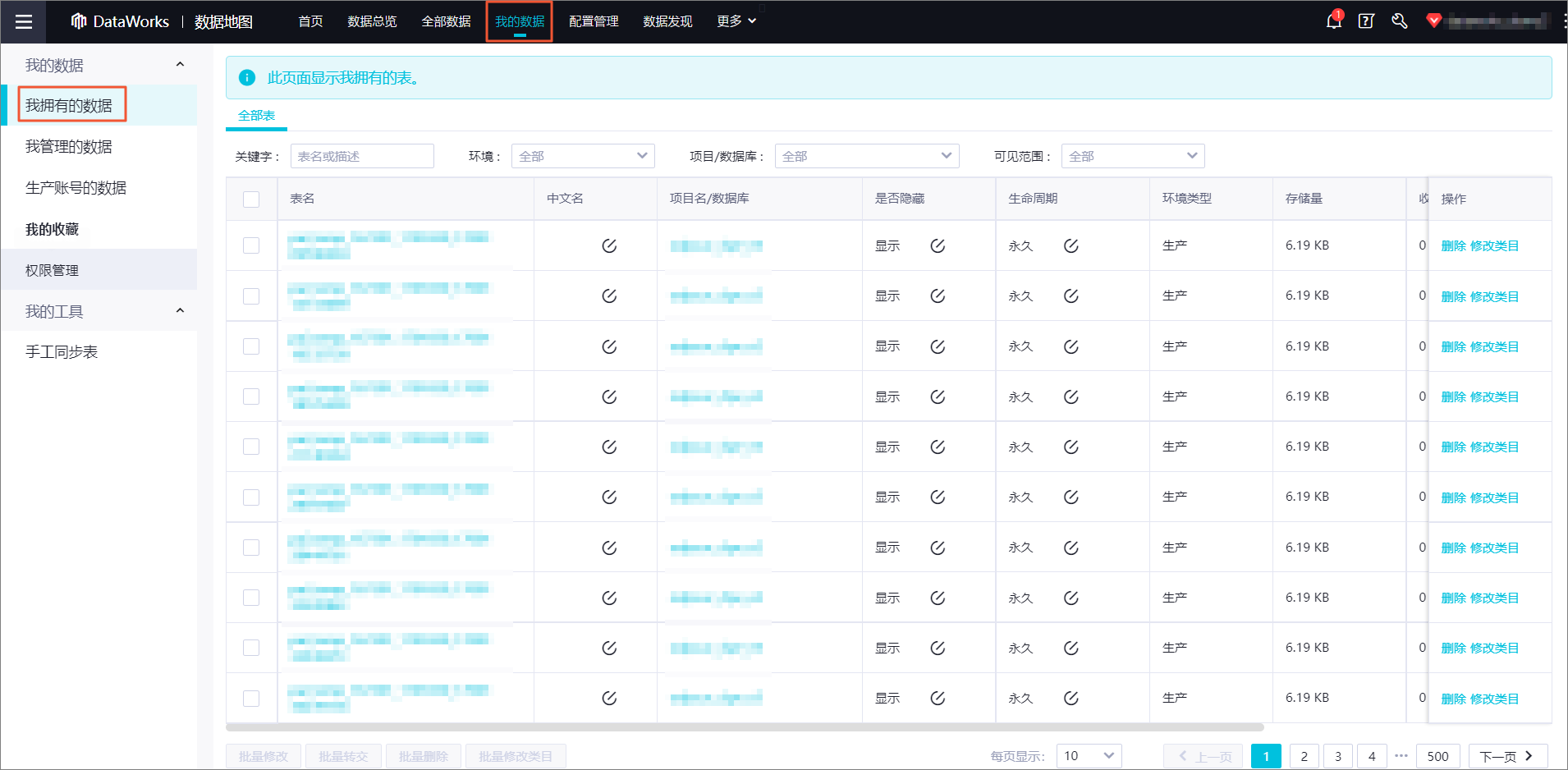The height and width of the screenshot is (770, 1568).
Task: Edit Chinese name in fifth table row
Action: coord(609,447)
